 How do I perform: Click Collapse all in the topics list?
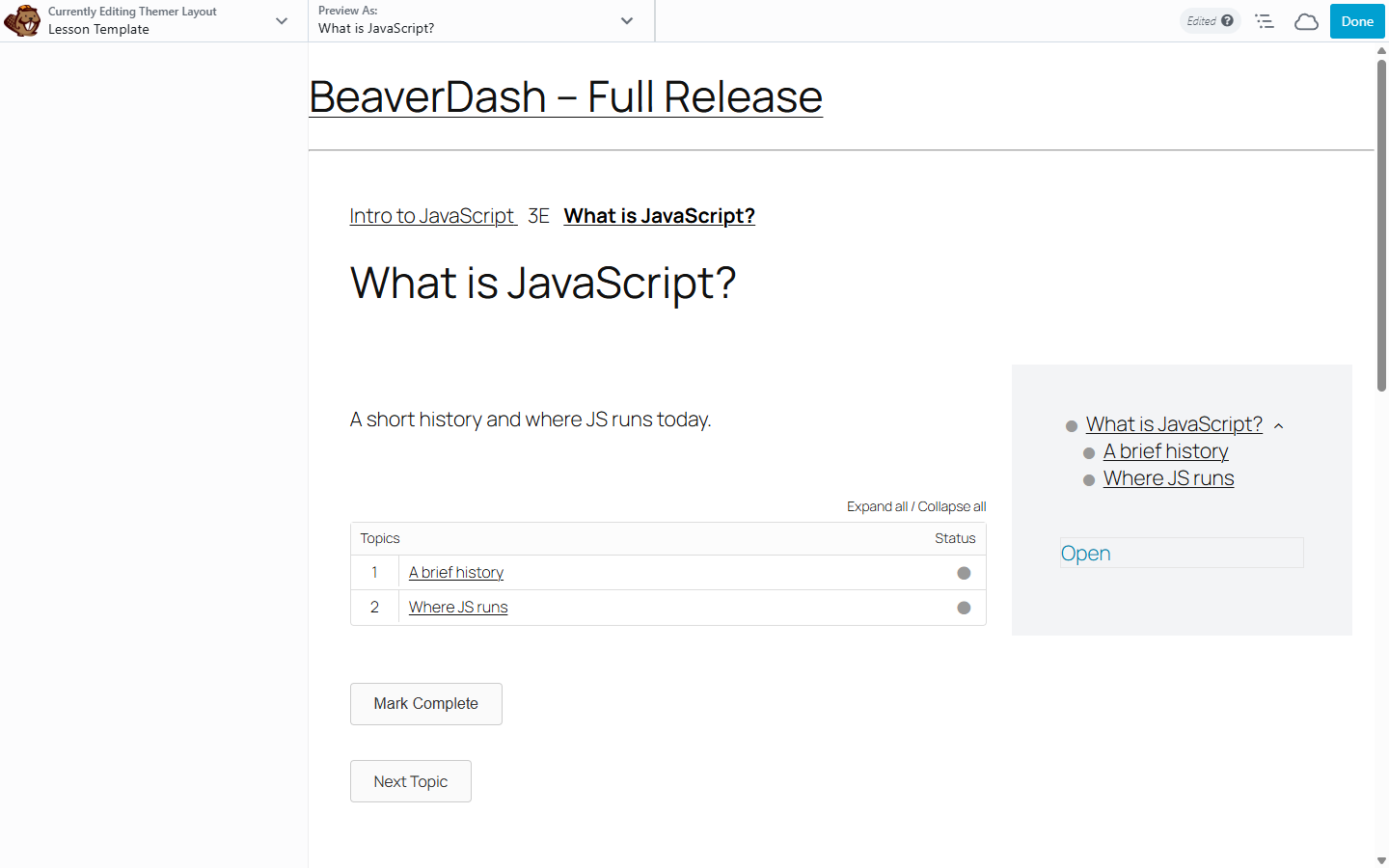tap(952, 506)
